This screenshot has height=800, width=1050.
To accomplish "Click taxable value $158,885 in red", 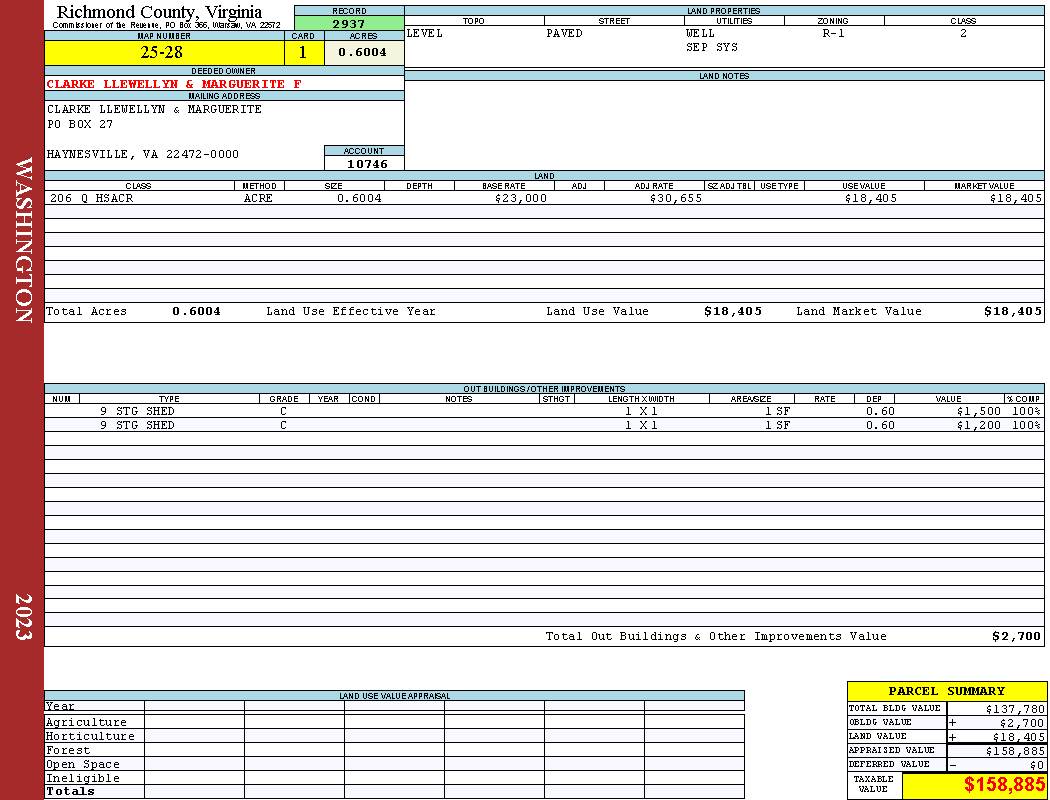I will 1004,785.
